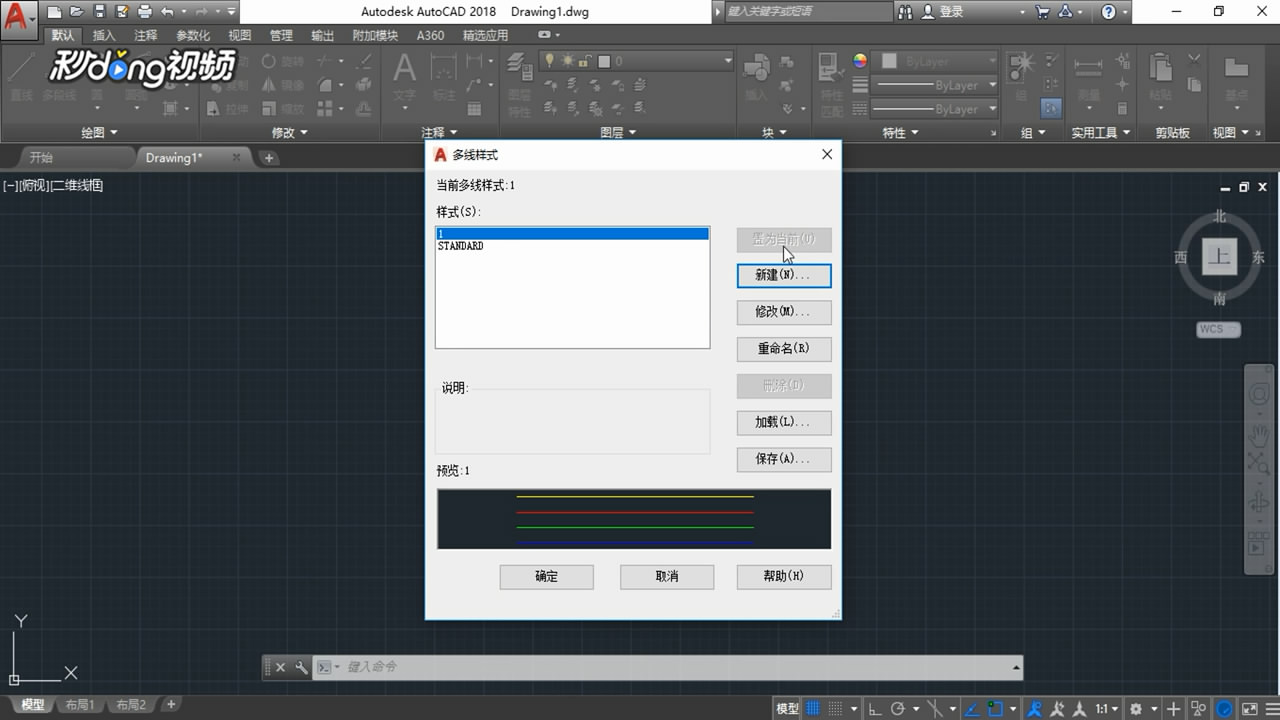Click the binoculars search icon
Image resolution: width=1280 pixels, height=720 pixels.
point(906,12)
